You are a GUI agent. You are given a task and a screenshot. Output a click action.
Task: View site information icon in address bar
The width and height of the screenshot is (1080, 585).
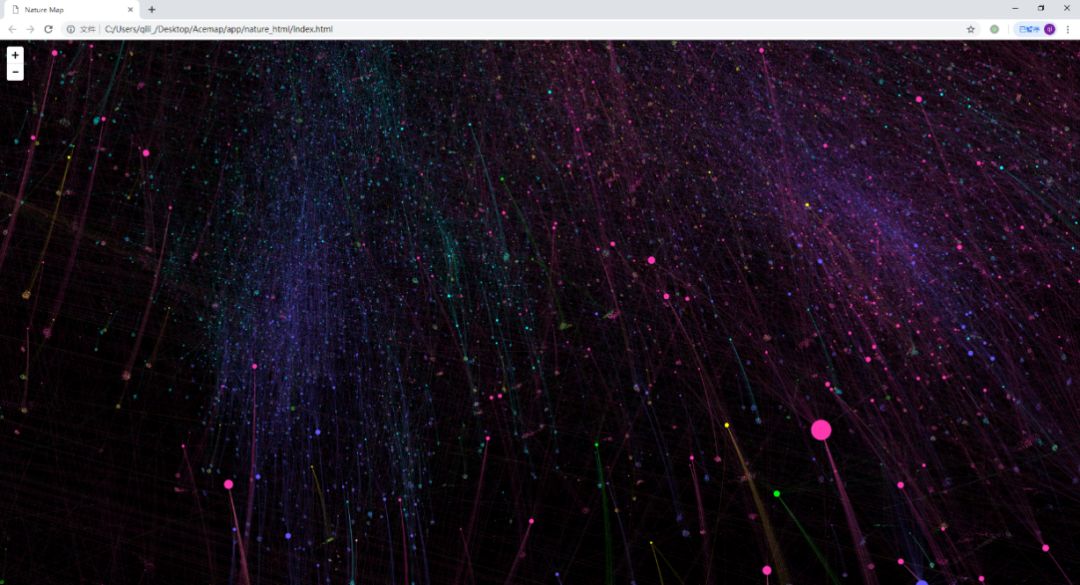tap(70, 29)
